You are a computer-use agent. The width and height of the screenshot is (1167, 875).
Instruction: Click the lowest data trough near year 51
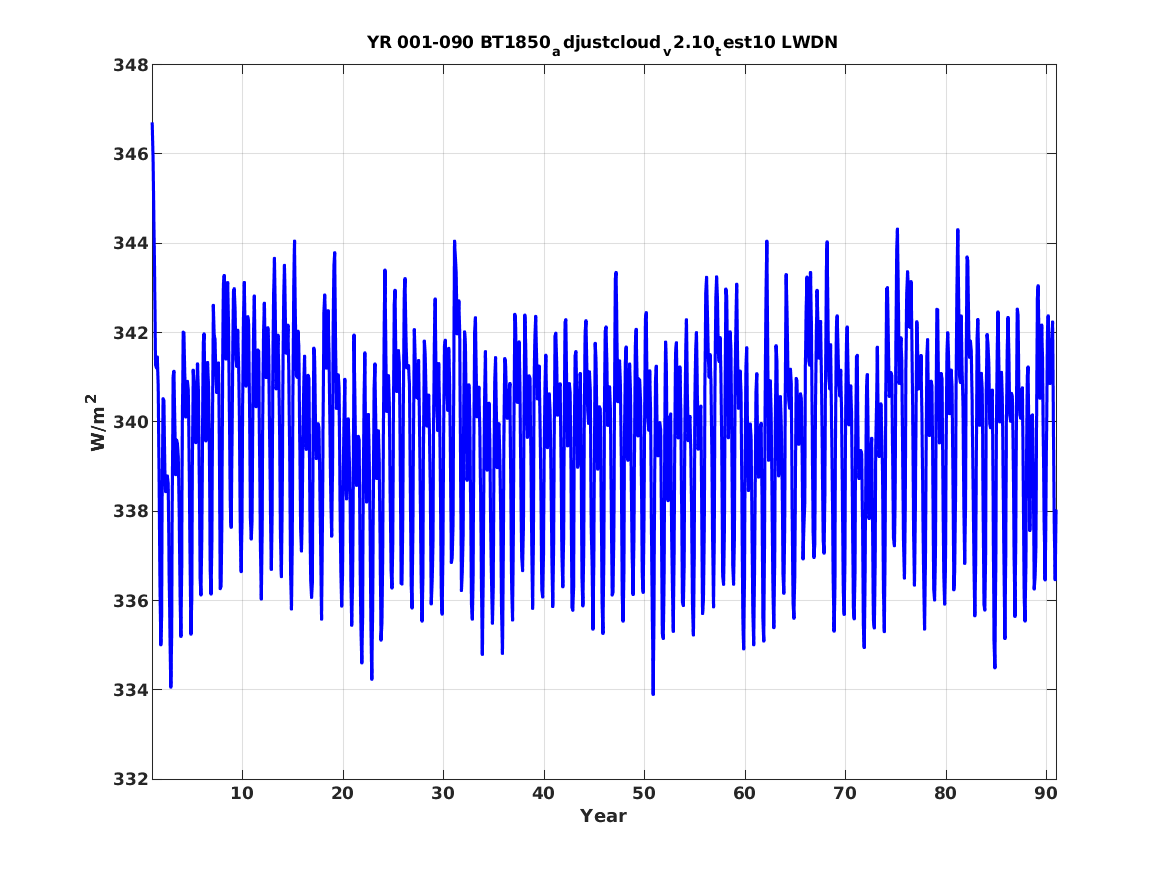click(653, 693)
